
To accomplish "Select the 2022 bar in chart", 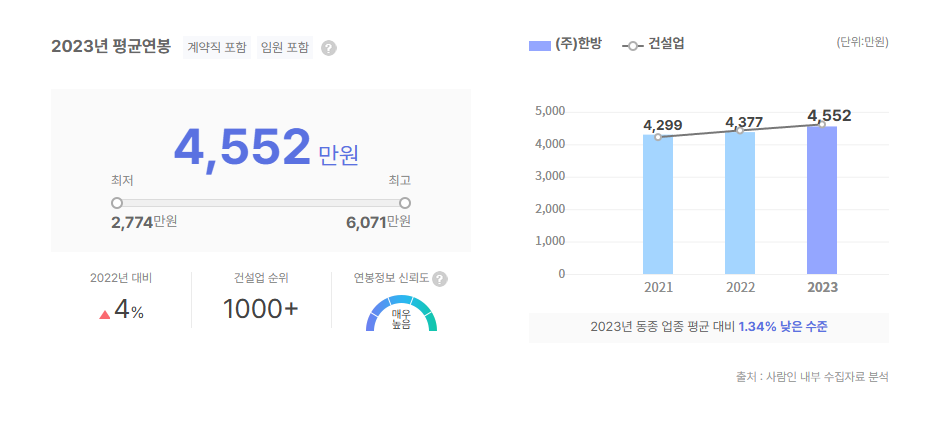I will (x=740, y=203).
